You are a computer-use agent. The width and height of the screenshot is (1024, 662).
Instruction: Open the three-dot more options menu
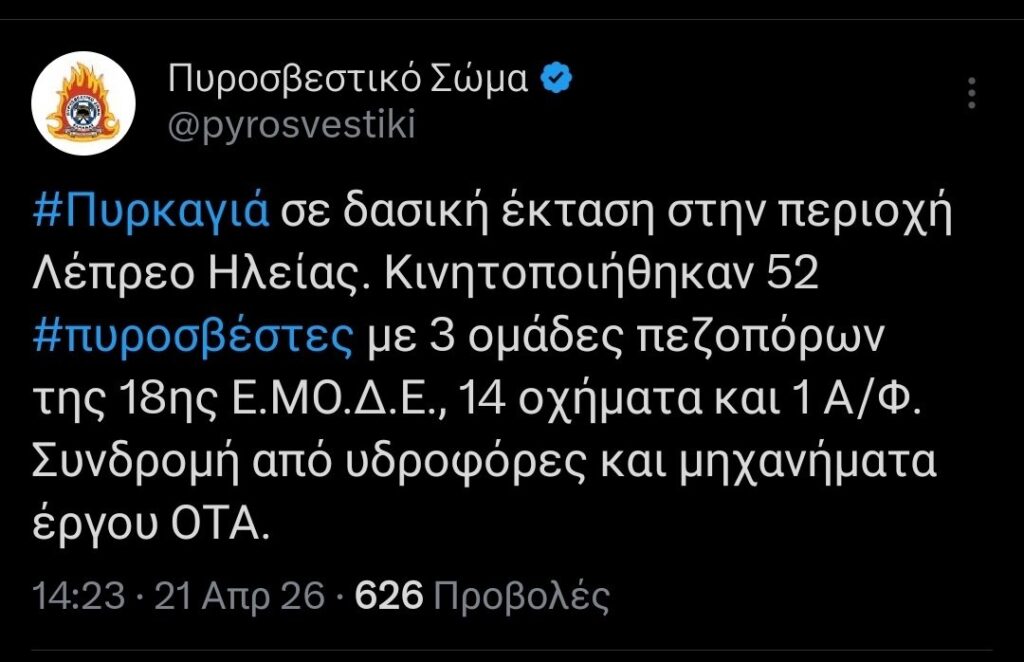click(971, 93)
